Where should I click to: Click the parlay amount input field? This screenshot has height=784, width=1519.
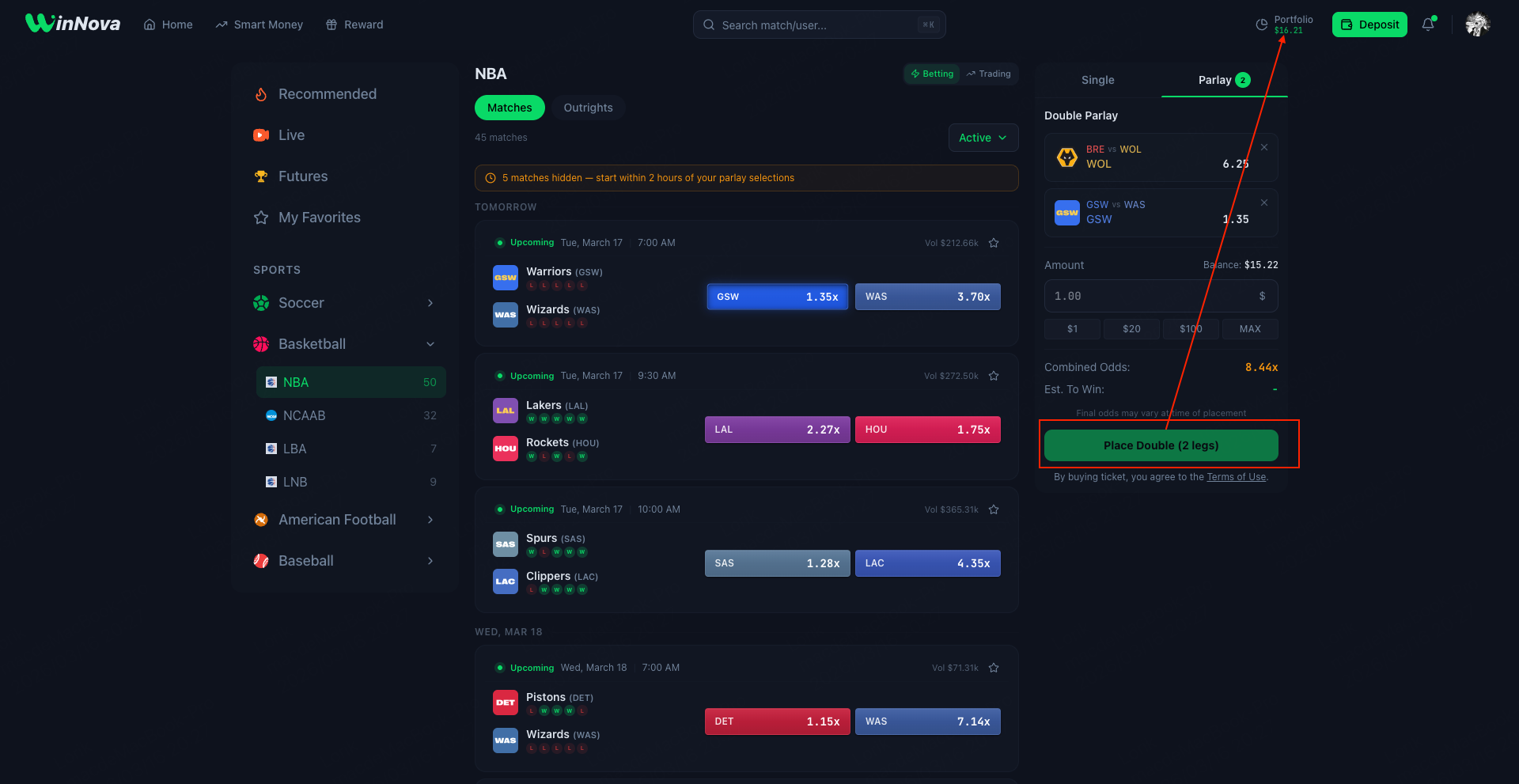coord(1151,296)
